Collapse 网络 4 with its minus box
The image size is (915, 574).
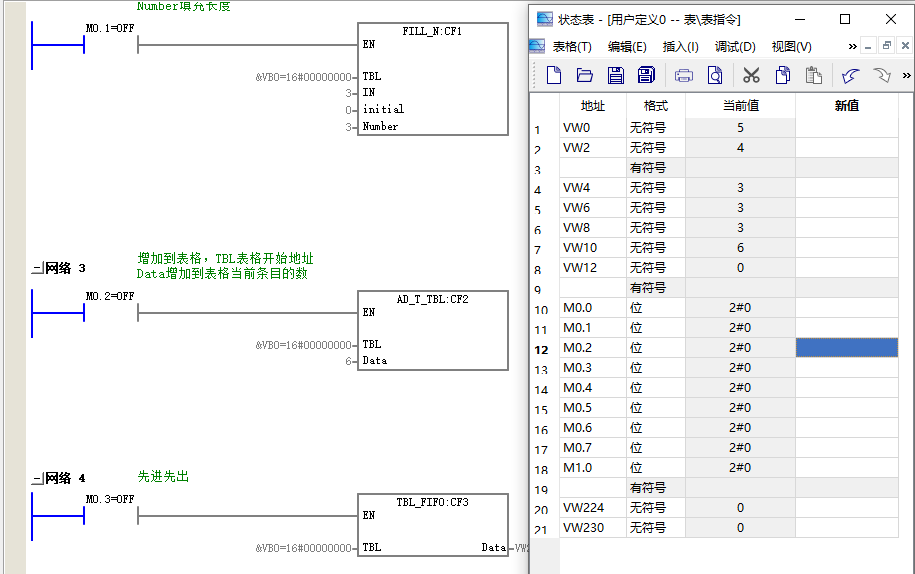(37, 478)
